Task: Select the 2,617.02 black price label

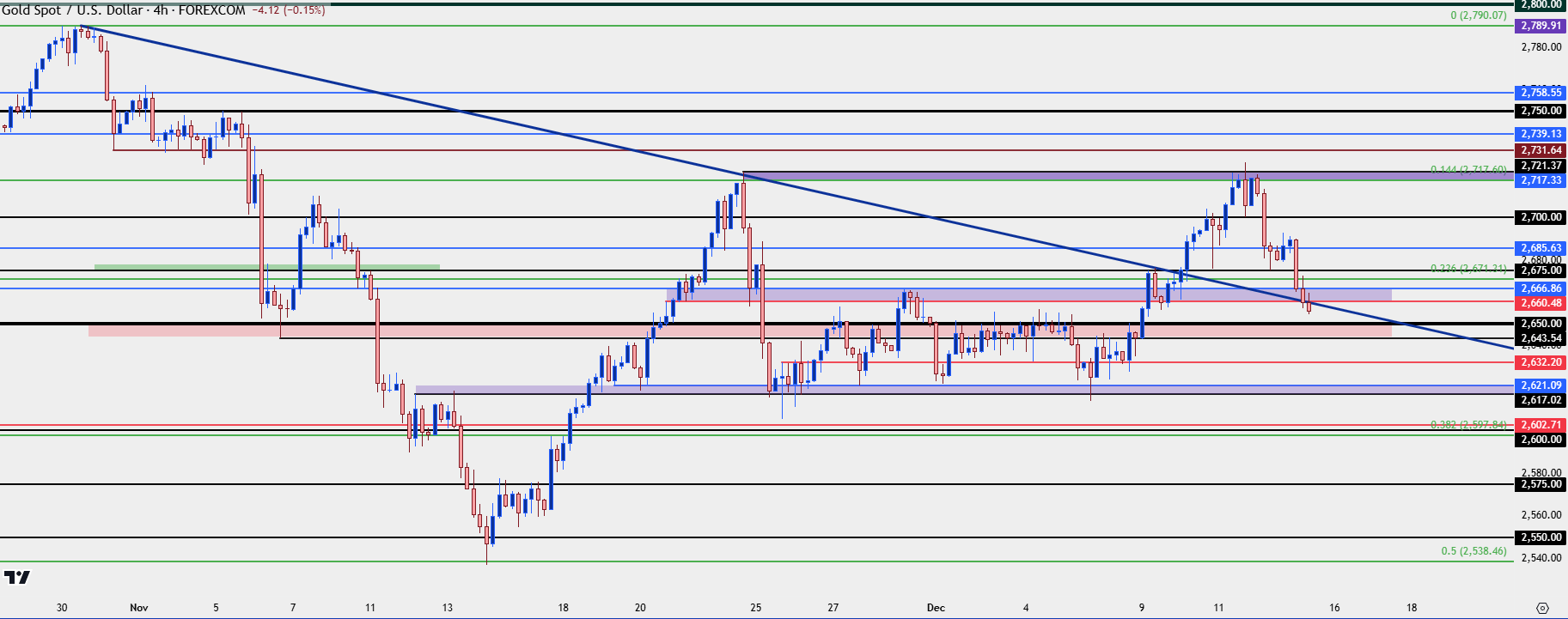Action: (1541, 400)
